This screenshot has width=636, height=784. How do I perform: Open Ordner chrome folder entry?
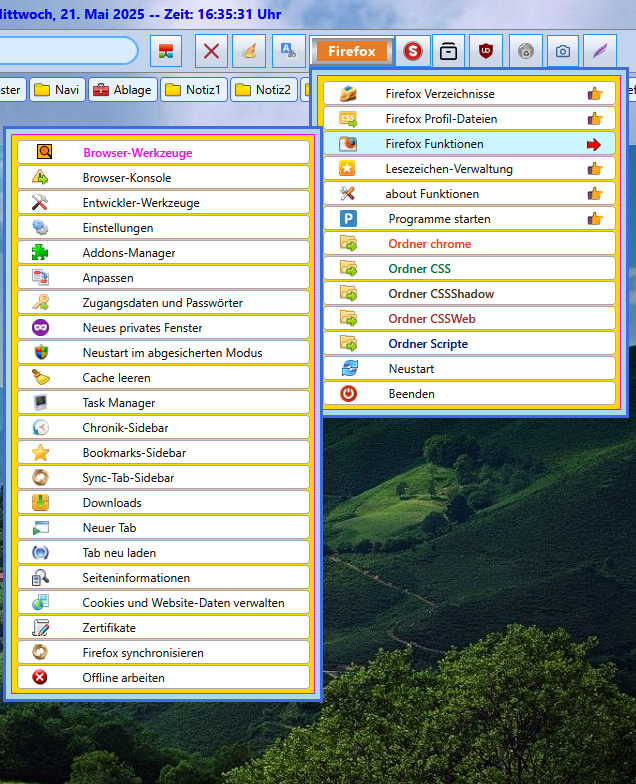click(x=469, y=244)
